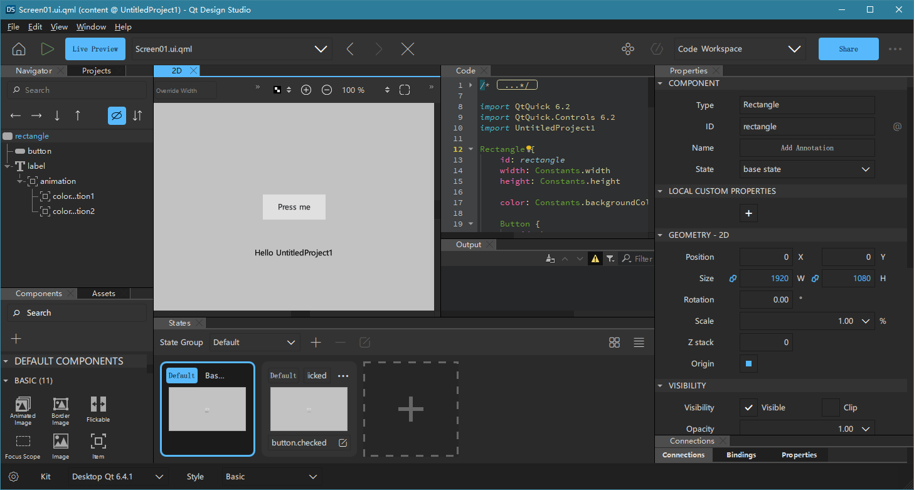
Task: Open the Edit menu
Action: (x=35, y=27)
